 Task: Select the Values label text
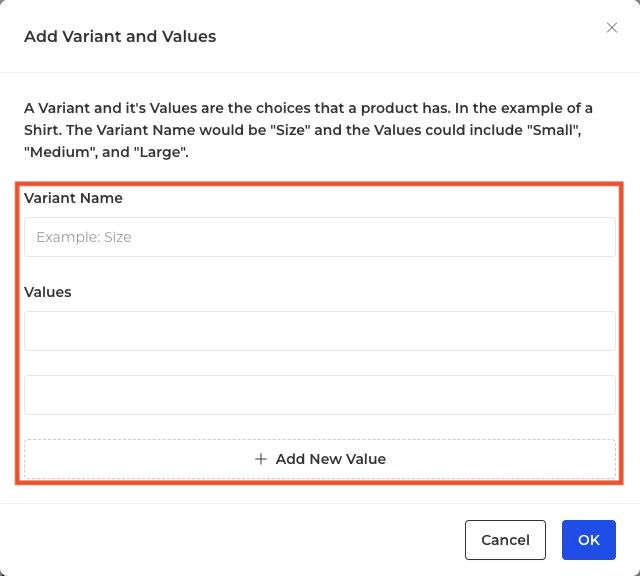coord(48,292)
